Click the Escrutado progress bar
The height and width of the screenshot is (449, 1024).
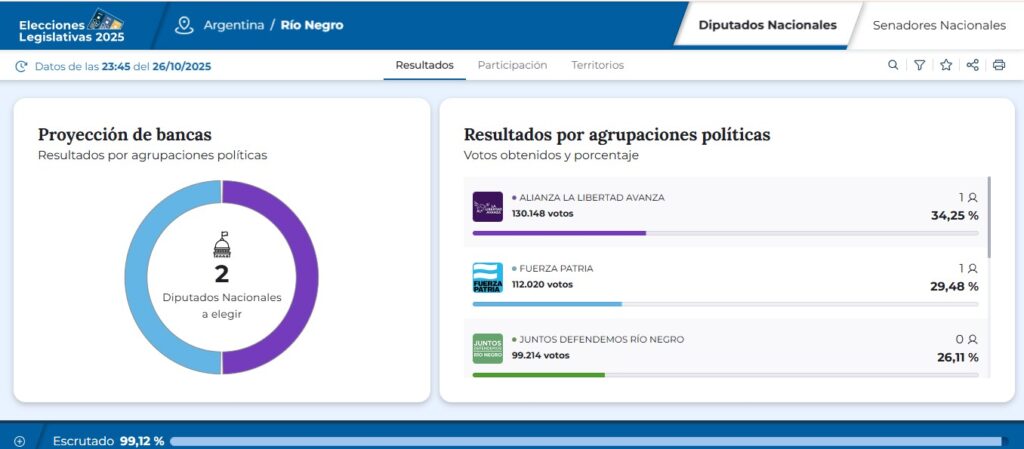585,441
